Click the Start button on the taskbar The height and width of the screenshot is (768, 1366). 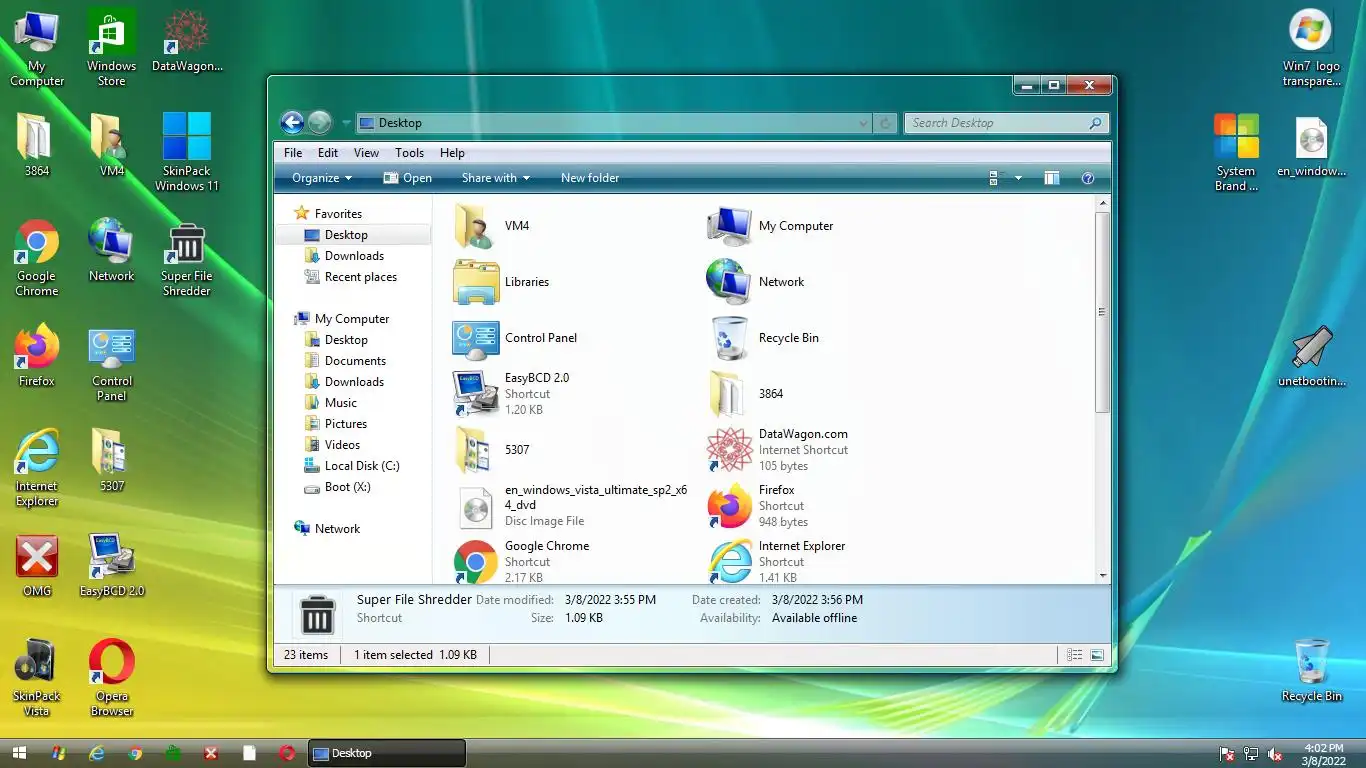19,753
